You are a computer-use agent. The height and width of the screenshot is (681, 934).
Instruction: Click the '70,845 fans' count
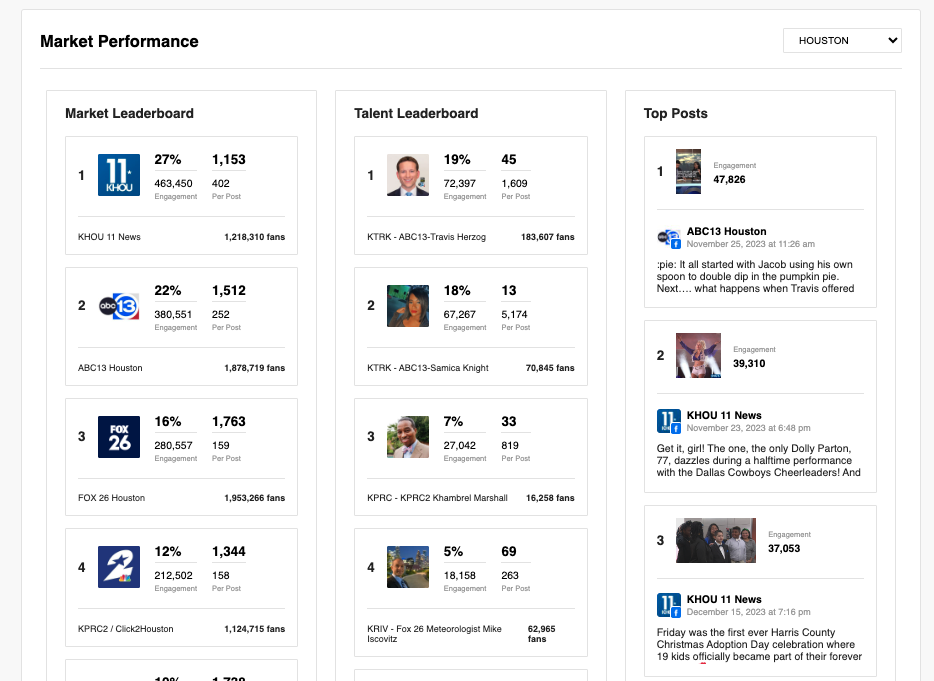550,368
